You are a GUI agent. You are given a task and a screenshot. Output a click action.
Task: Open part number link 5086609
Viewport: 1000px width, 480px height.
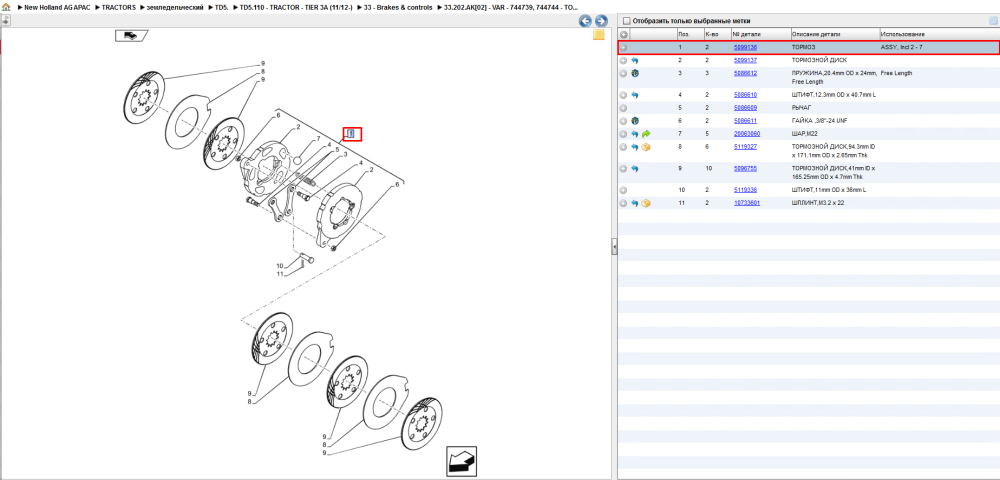(745, 108)
